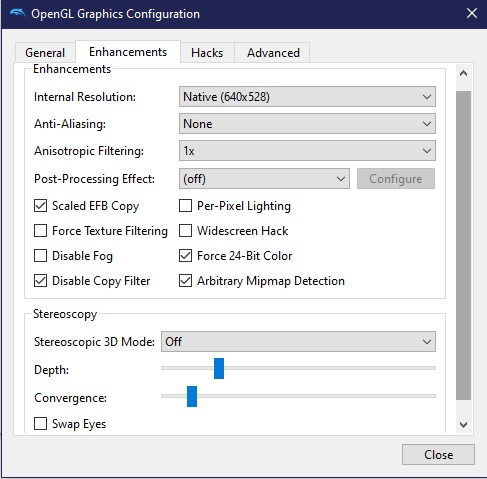487x479 pixels.
Task: Expand the Post-Processing Effect dropdown
Action: click(x=264, y=179)
